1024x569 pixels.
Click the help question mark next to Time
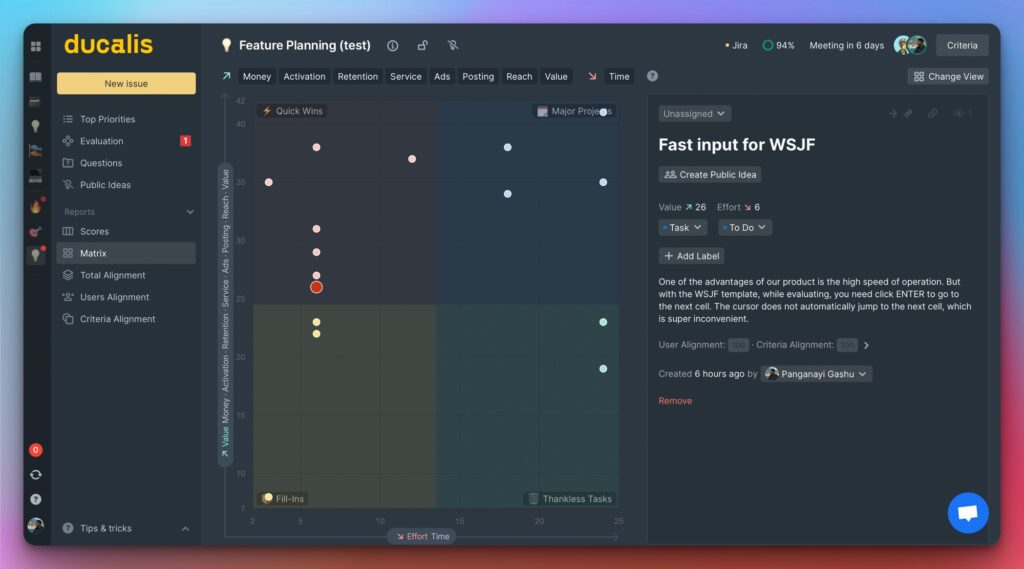pos(652,76)
